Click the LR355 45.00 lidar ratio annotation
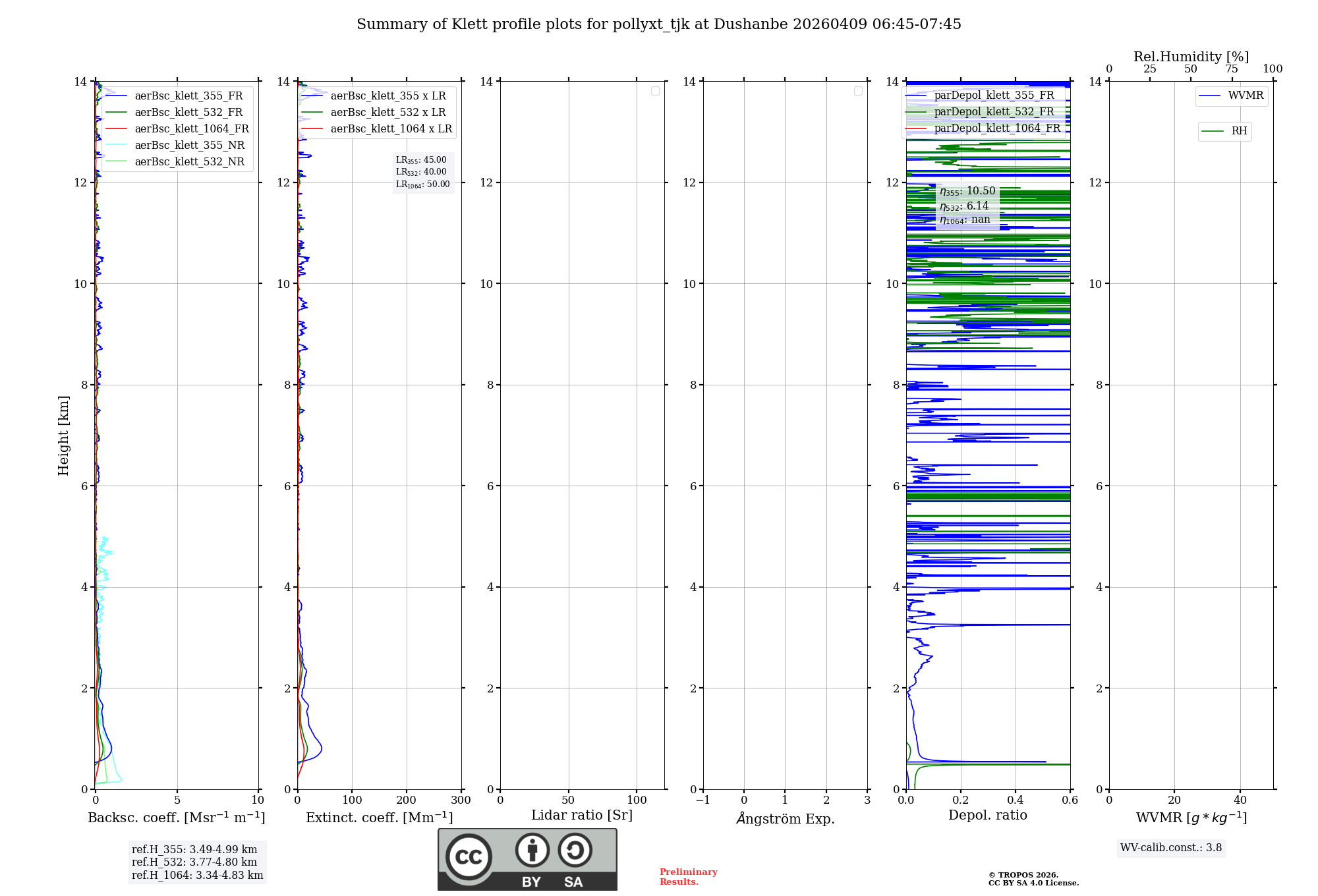 [421, 160]
